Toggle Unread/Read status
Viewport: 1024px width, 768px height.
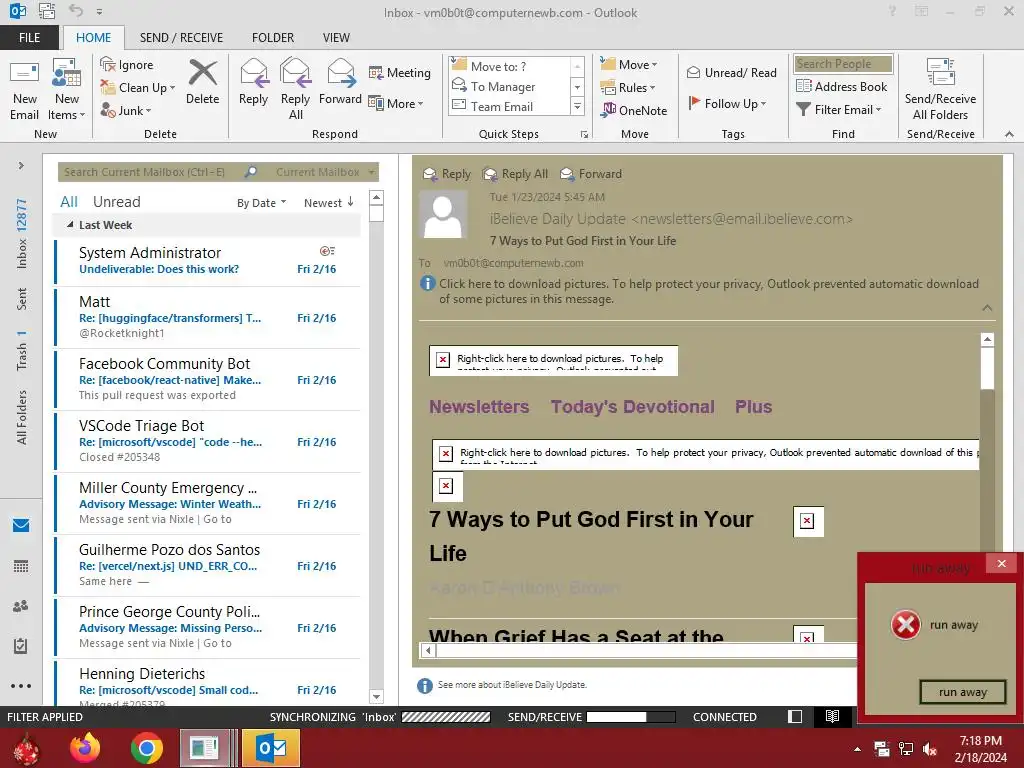coord(731,72)
